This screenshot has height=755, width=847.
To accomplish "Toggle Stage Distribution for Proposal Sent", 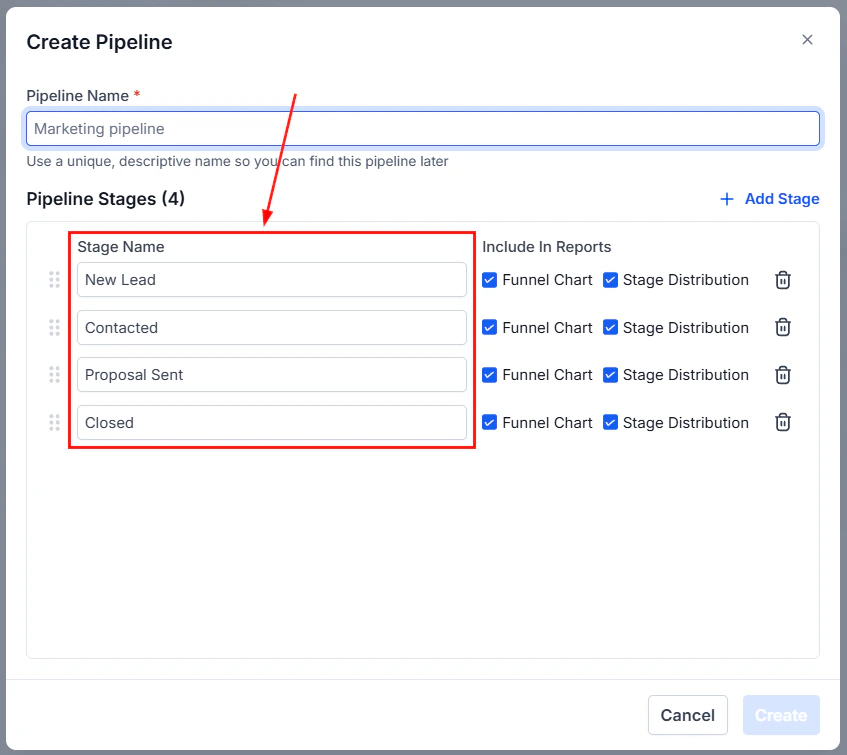I will 611,375.
